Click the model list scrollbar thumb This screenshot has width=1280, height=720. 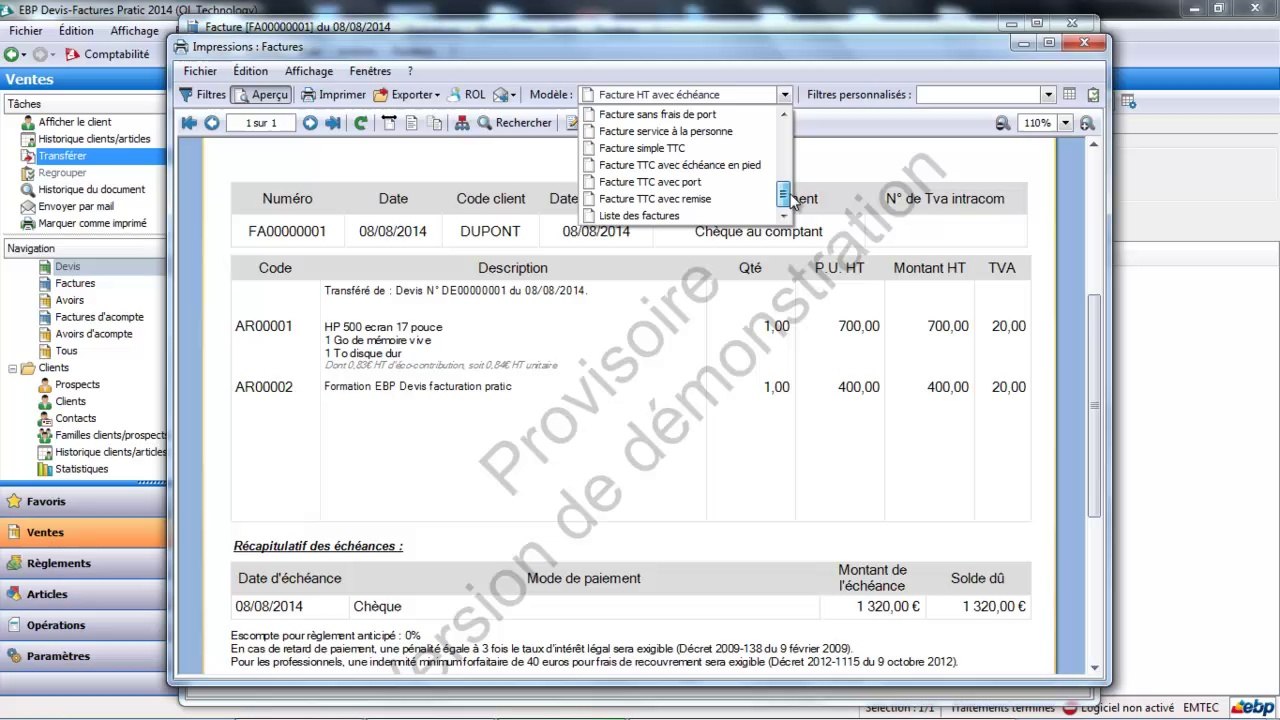pyautogui.click(x=784, y=193)
